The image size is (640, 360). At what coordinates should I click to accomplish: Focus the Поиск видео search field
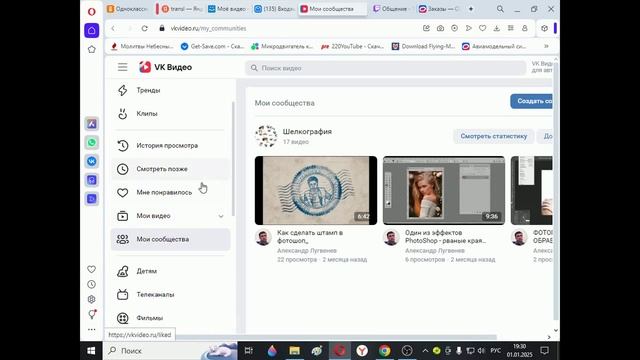point(386,68)
